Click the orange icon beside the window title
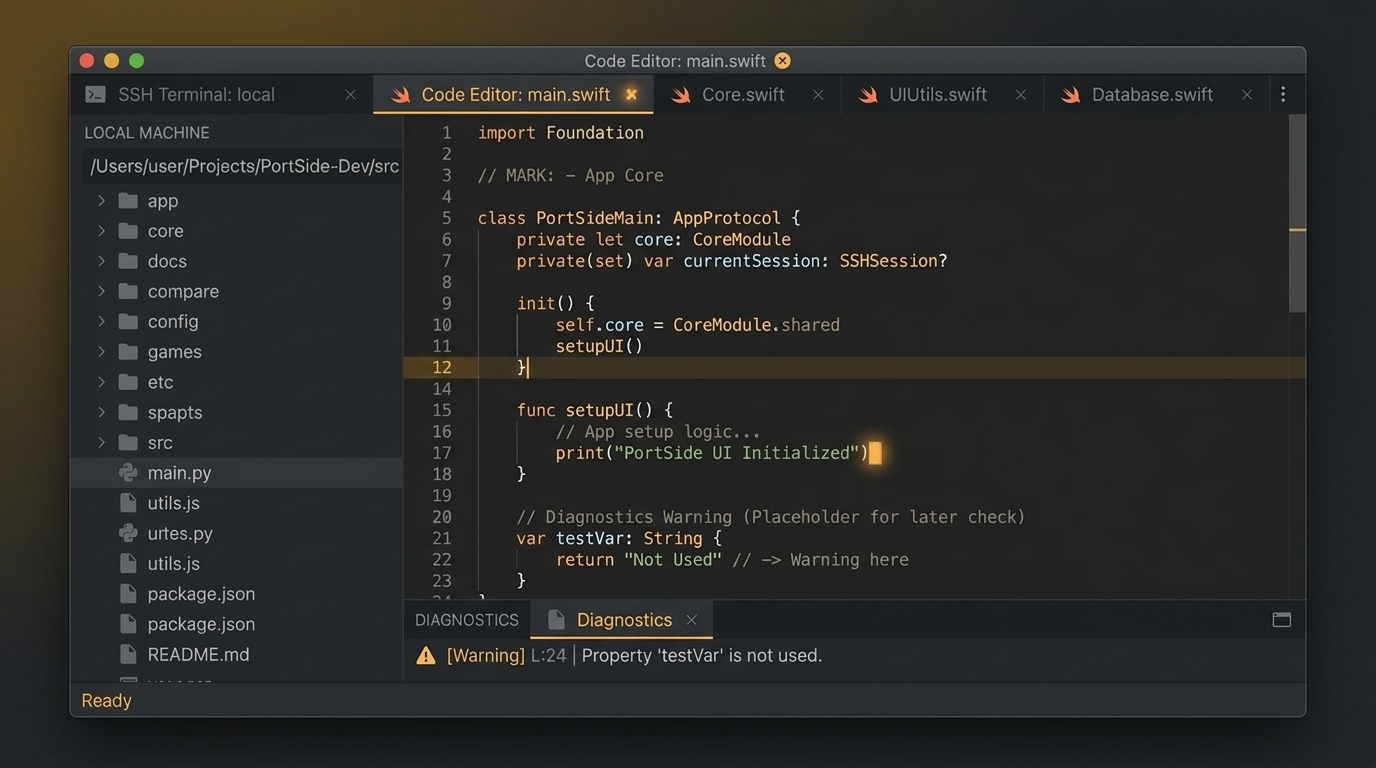 point(782,61)
